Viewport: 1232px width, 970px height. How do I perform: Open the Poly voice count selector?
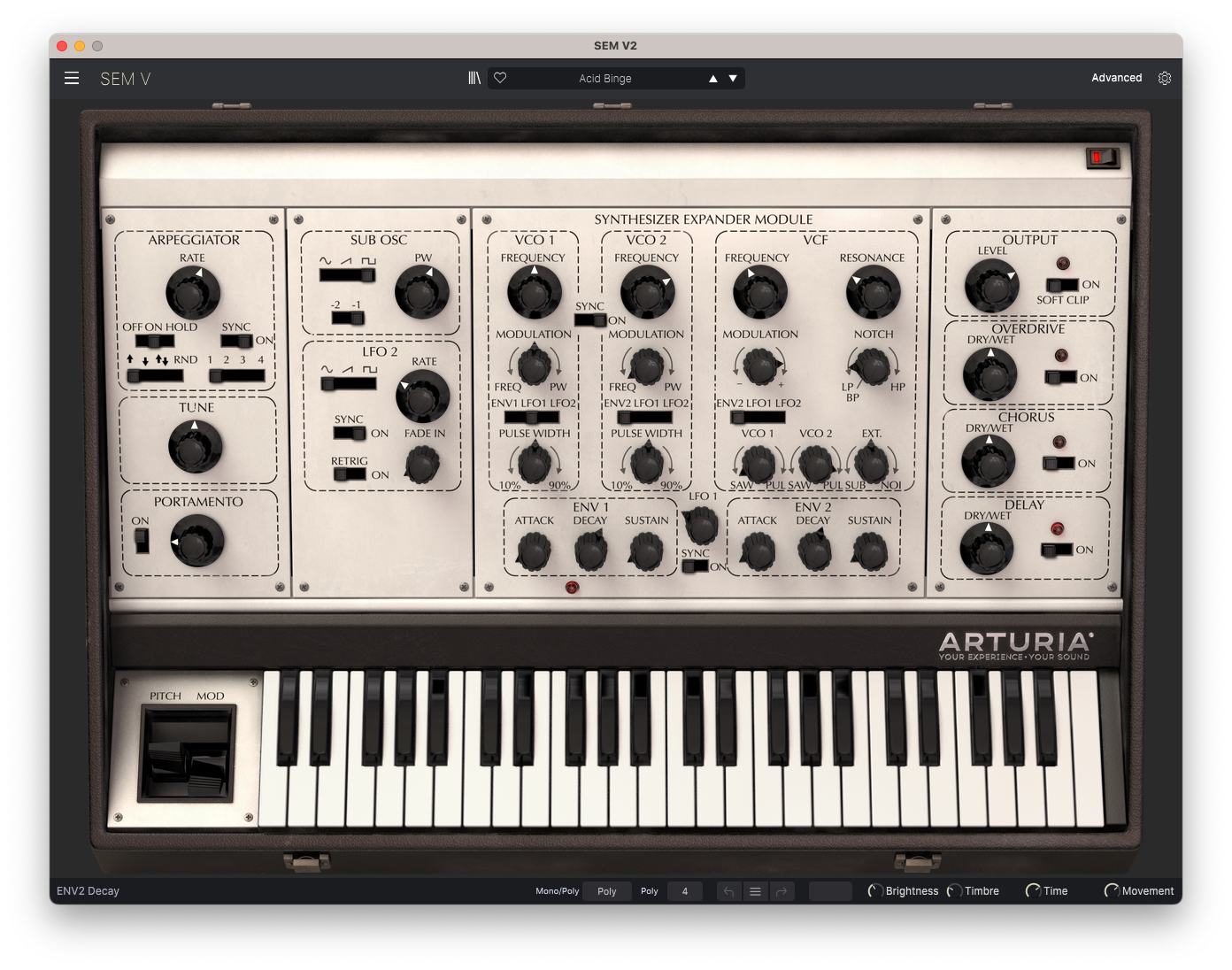pyautogui.click(x=685, y=891)
